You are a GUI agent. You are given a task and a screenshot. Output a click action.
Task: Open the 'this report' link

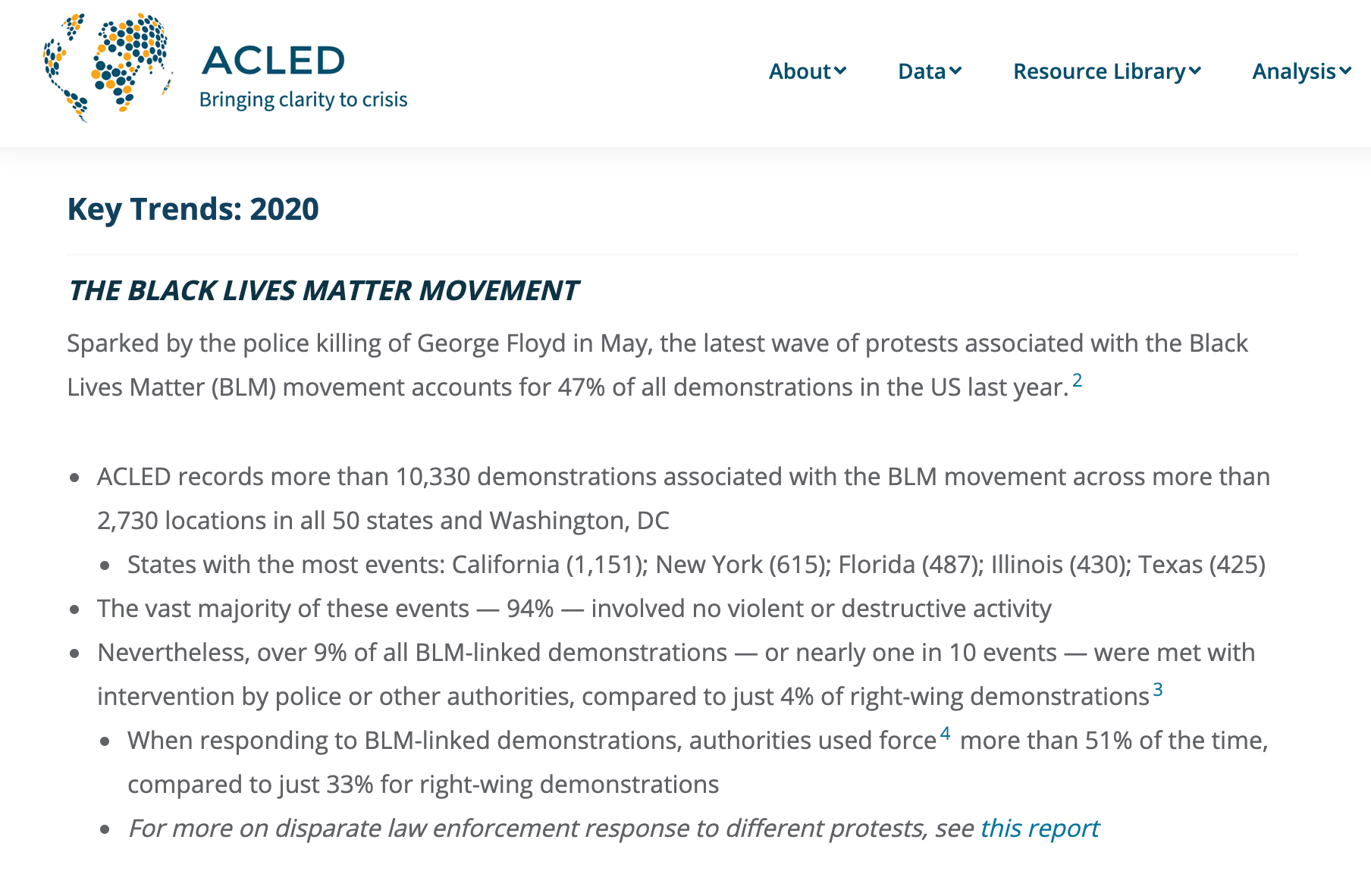(1039, 829)
